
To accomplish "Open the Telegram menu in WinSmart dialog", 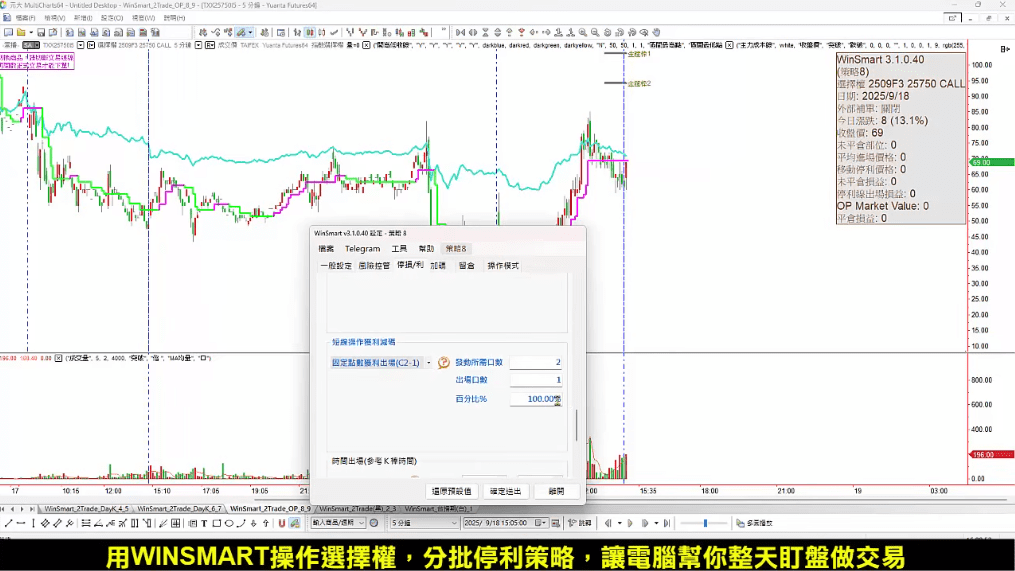I will 362,249.
